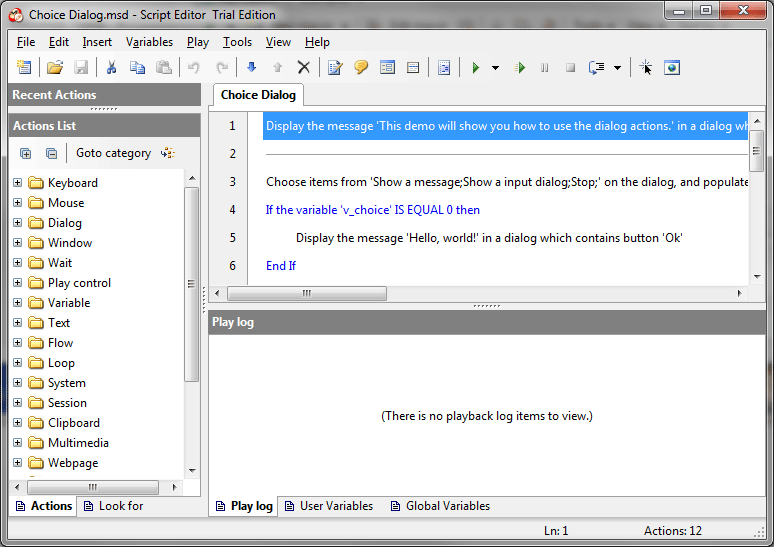Viewport: 774px width, 547px height.
Task: Pause script playback
Action: click(544, 67)
